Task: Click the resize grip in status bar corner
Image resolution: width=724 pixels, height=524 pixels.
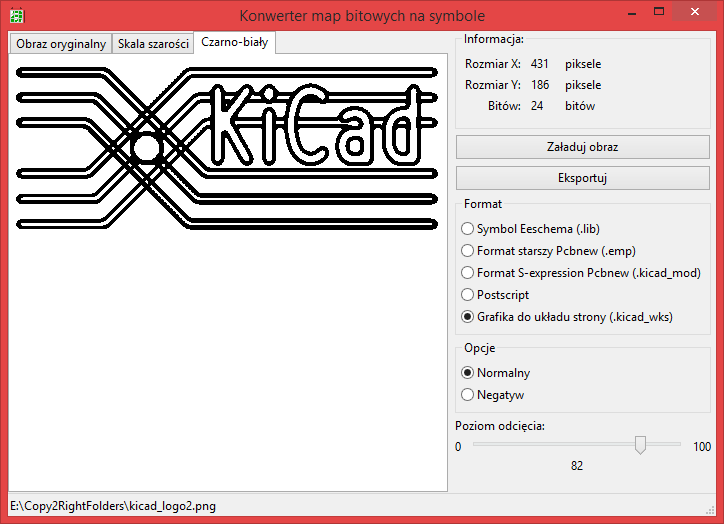Action: (710, 510)
